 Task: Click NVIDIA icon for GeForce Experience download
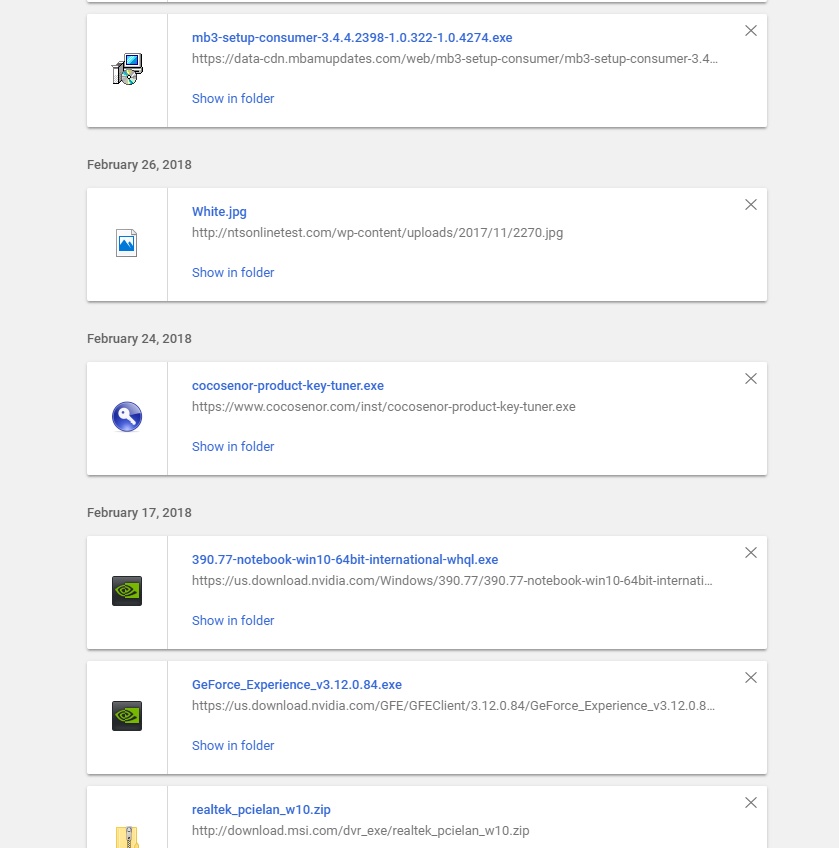click(127, 716)
